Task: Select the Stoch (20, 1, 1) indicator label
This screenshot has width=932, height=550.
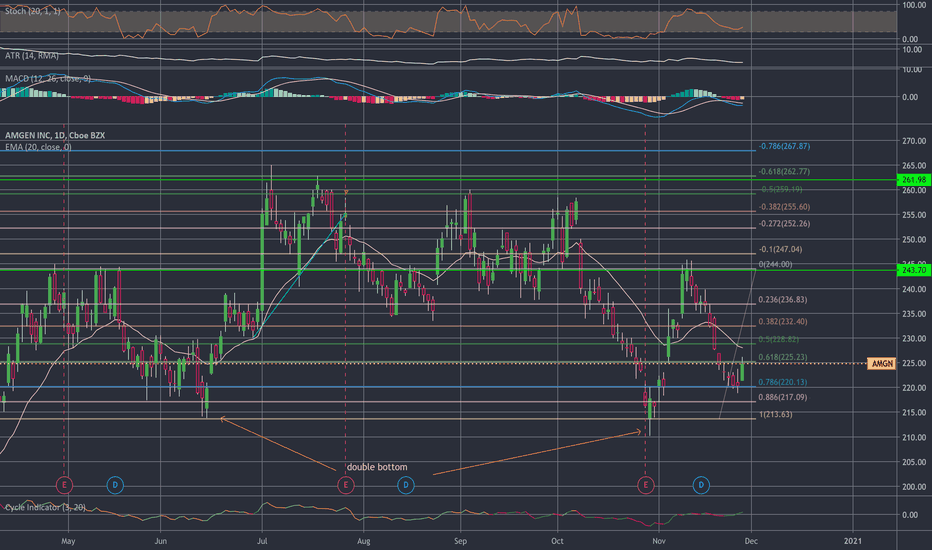Action: click(33, 11)
